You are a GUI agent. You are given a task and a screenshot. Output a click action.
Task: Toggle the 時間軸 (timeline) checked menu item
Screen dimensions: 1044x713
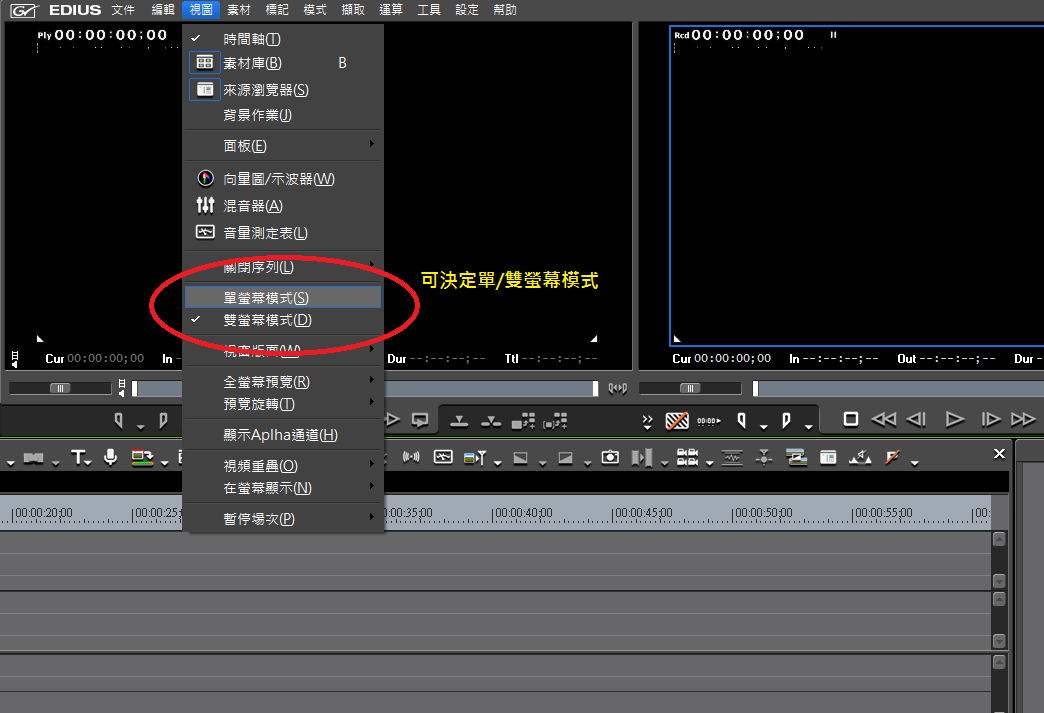252,39
